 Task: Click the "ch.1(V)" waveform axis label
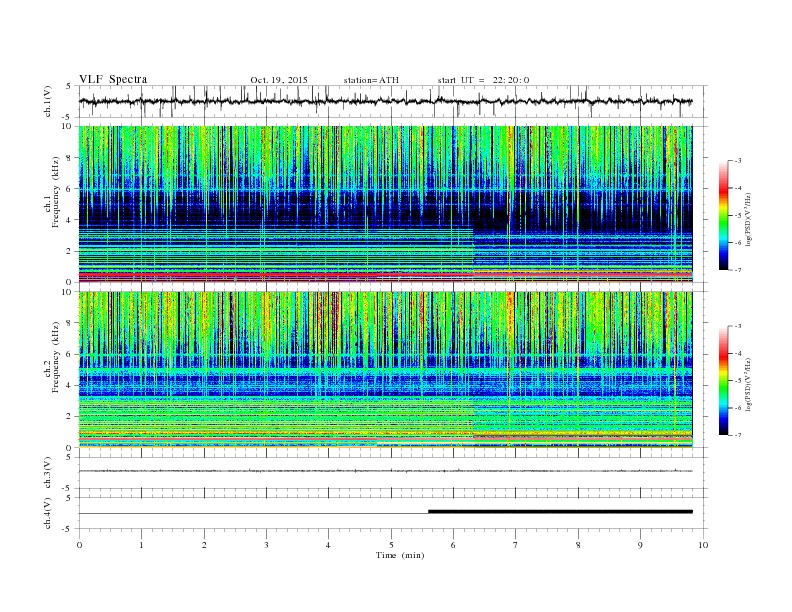tap(48, 101)
